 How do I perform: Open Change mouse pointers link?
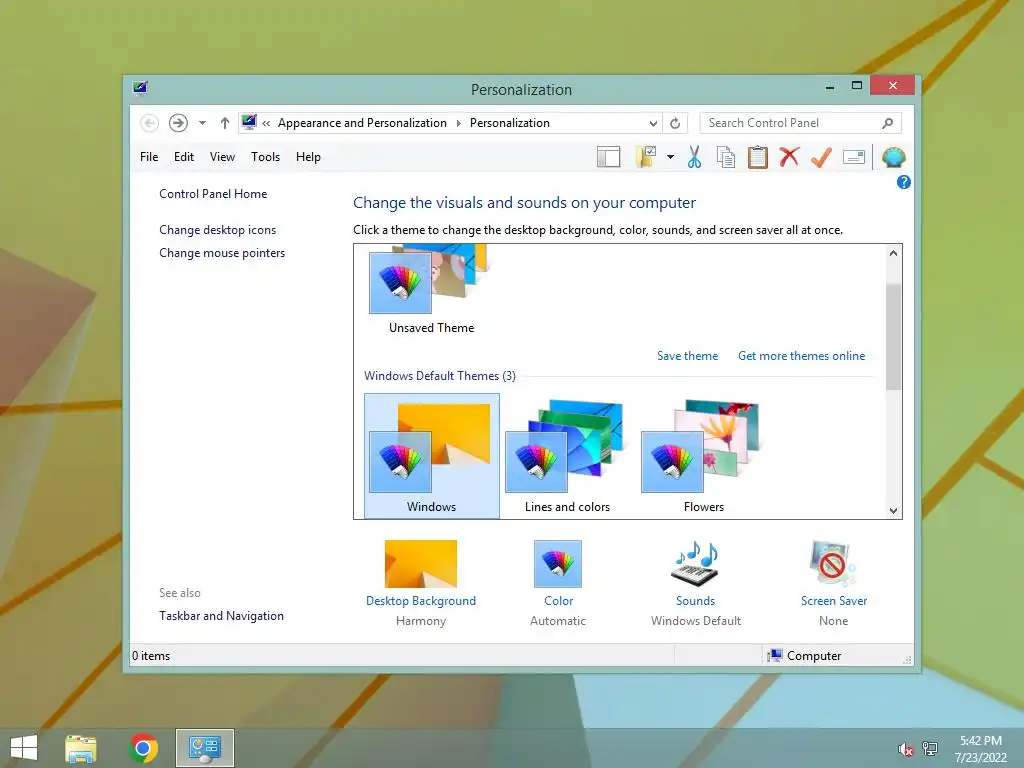click(x=222, y=253)
